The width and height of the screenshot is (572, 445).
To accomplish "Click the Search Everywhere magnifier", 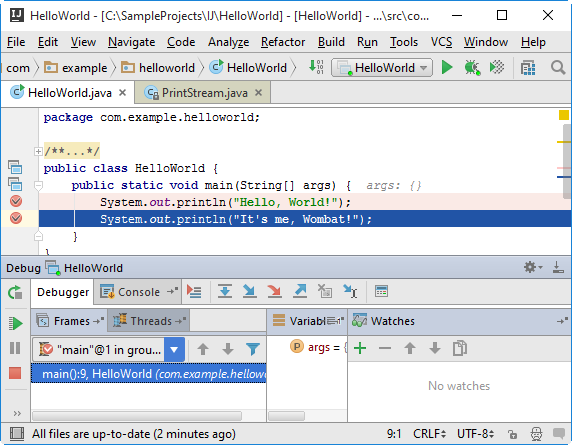I will pyautogui.click(x=558, y=67).
